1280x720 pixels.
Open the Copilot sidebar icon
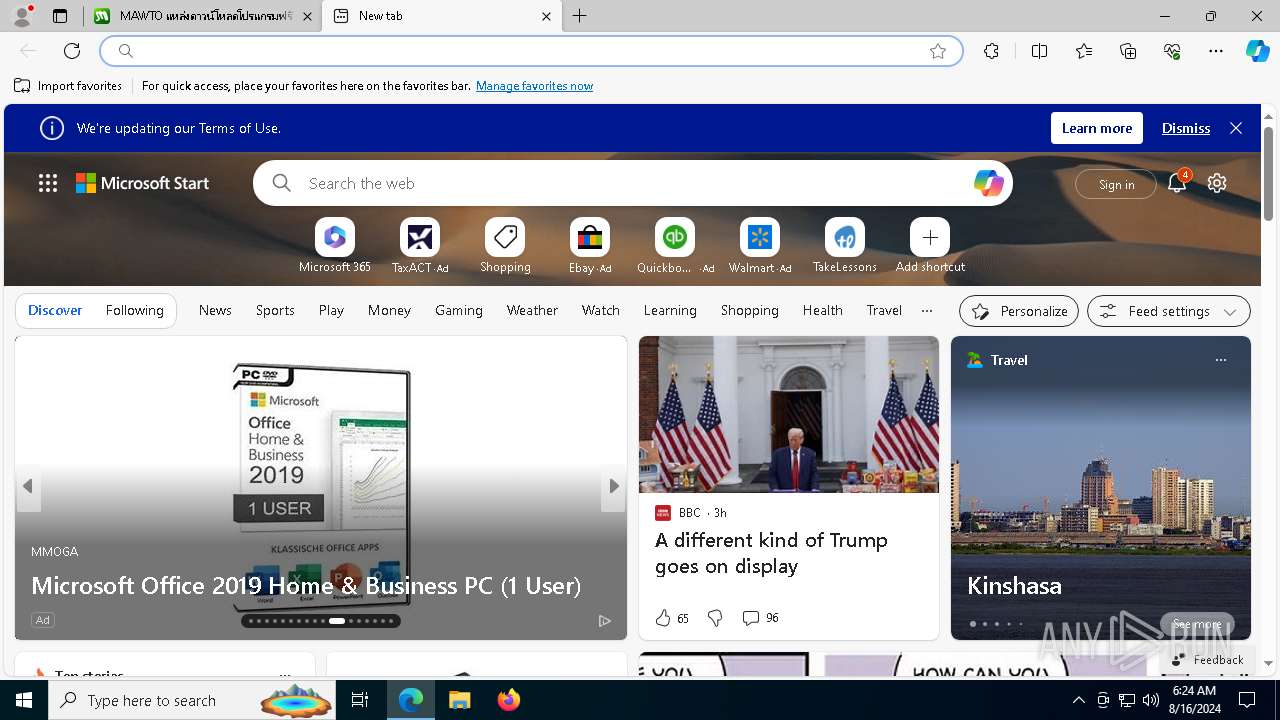click(x=1257, y=51)
